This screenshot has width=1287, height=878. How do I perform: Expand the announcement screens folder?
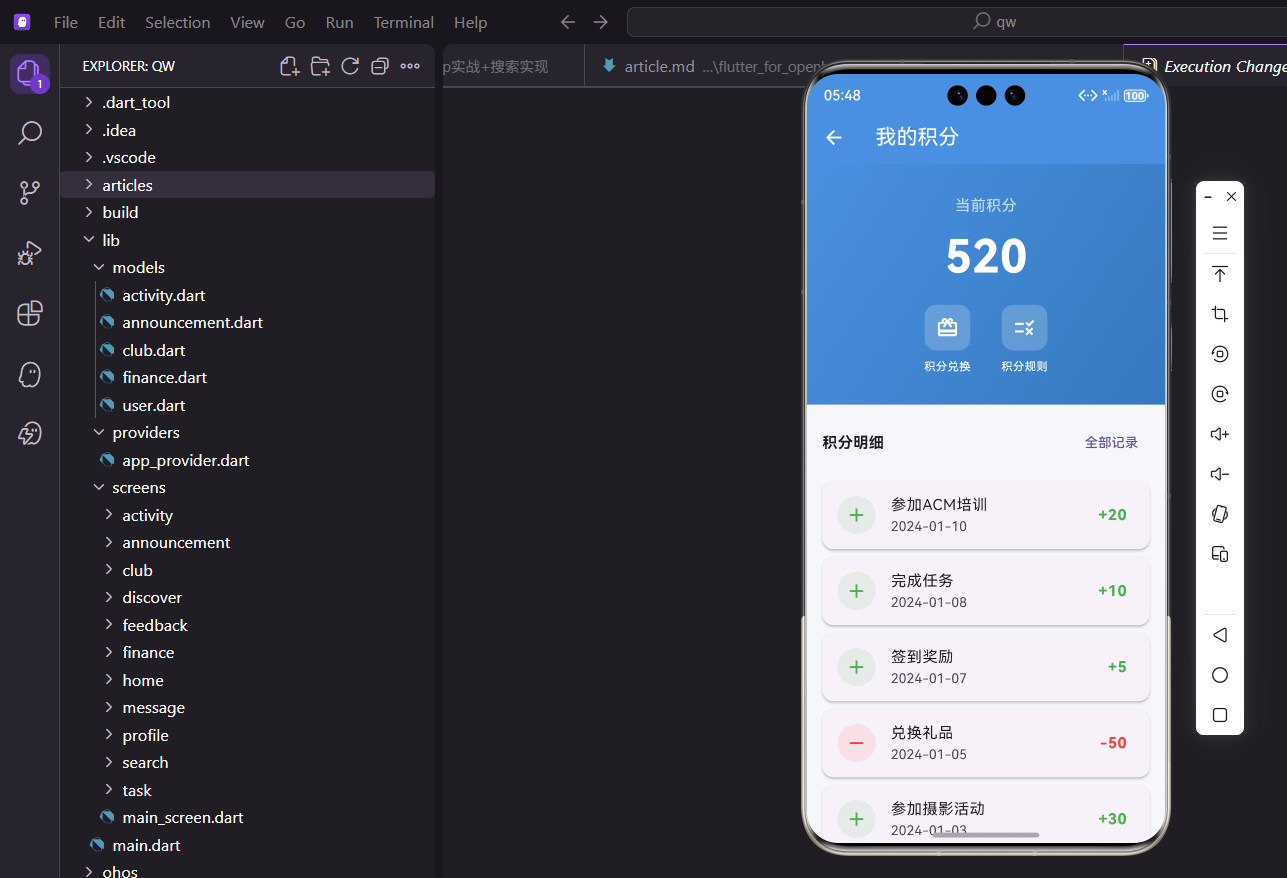pos(247,542)
